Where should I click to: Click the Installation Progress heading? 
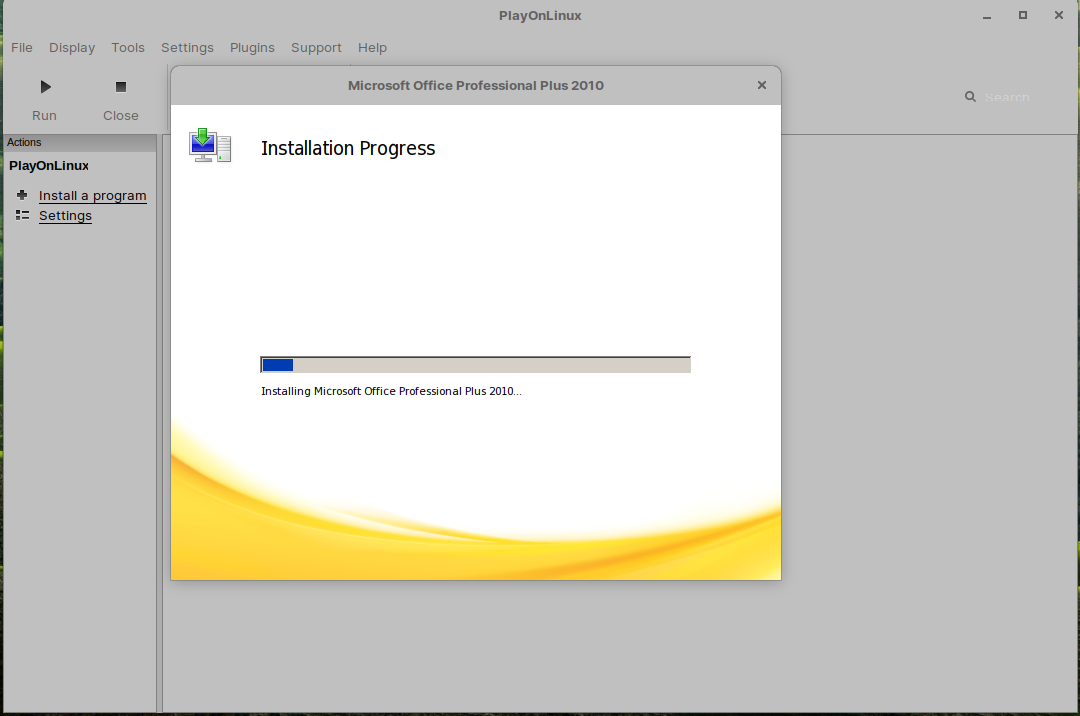(348, 148)
